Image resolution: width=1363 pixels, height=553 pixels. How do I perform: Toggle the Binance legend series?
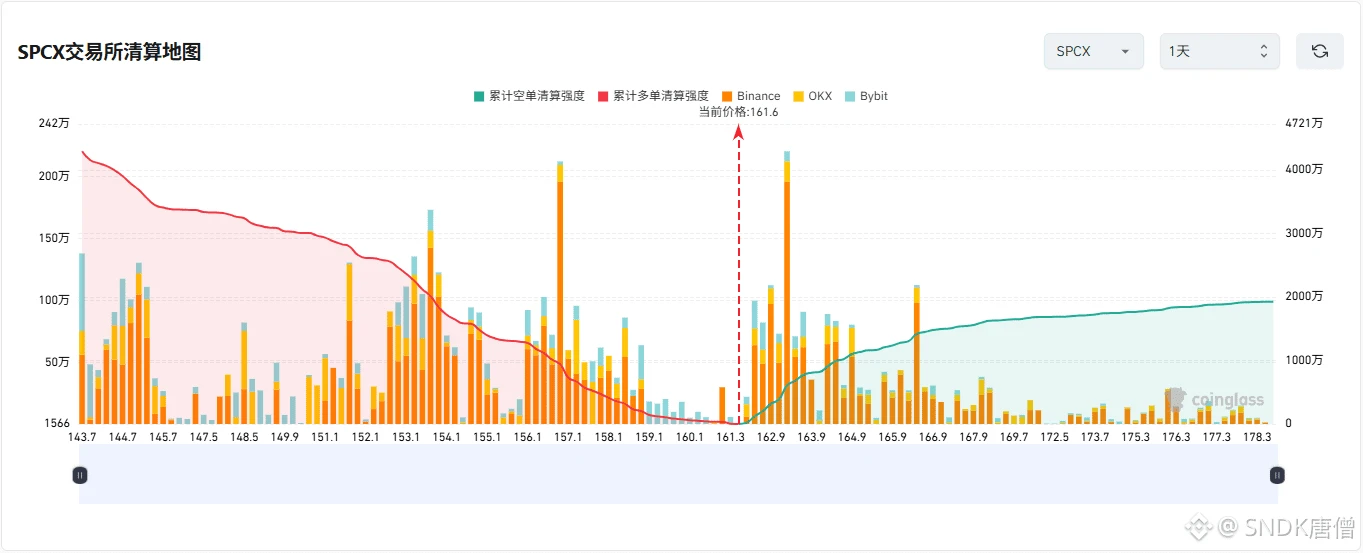pyautogui.click(x=751, y=96)
